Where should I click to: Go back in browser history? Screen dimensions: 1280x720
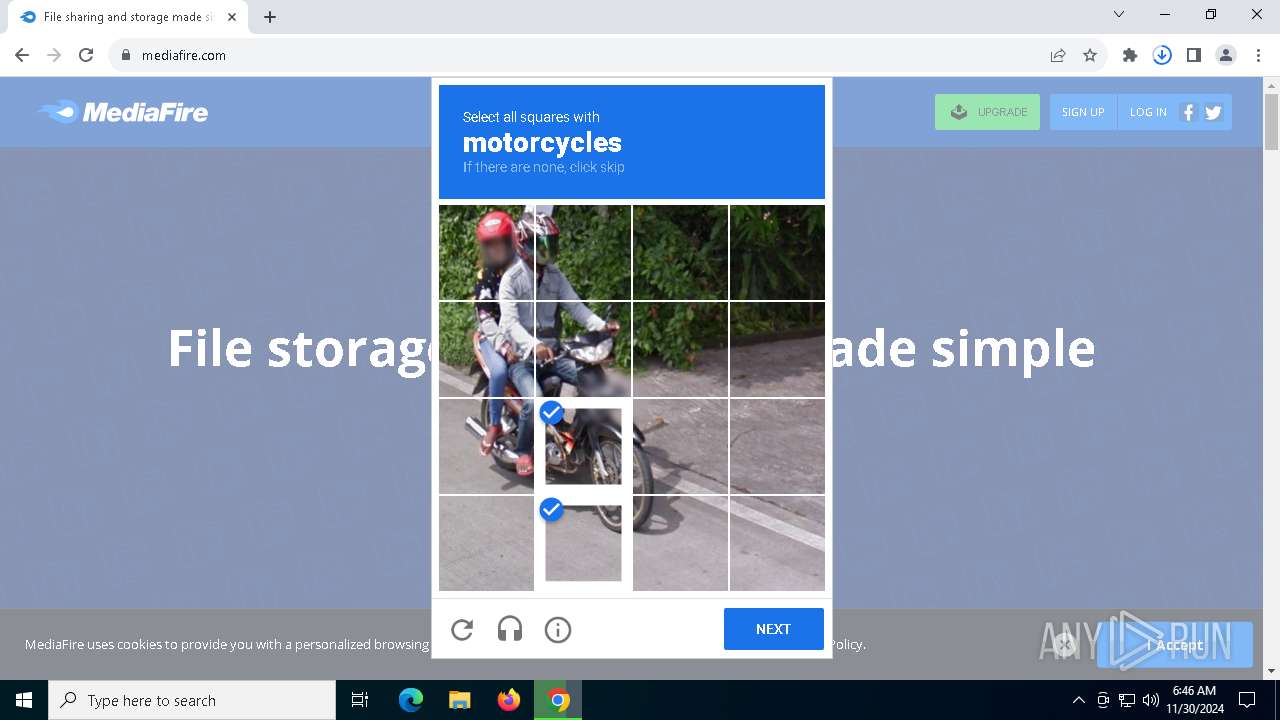tap(22, 55)
